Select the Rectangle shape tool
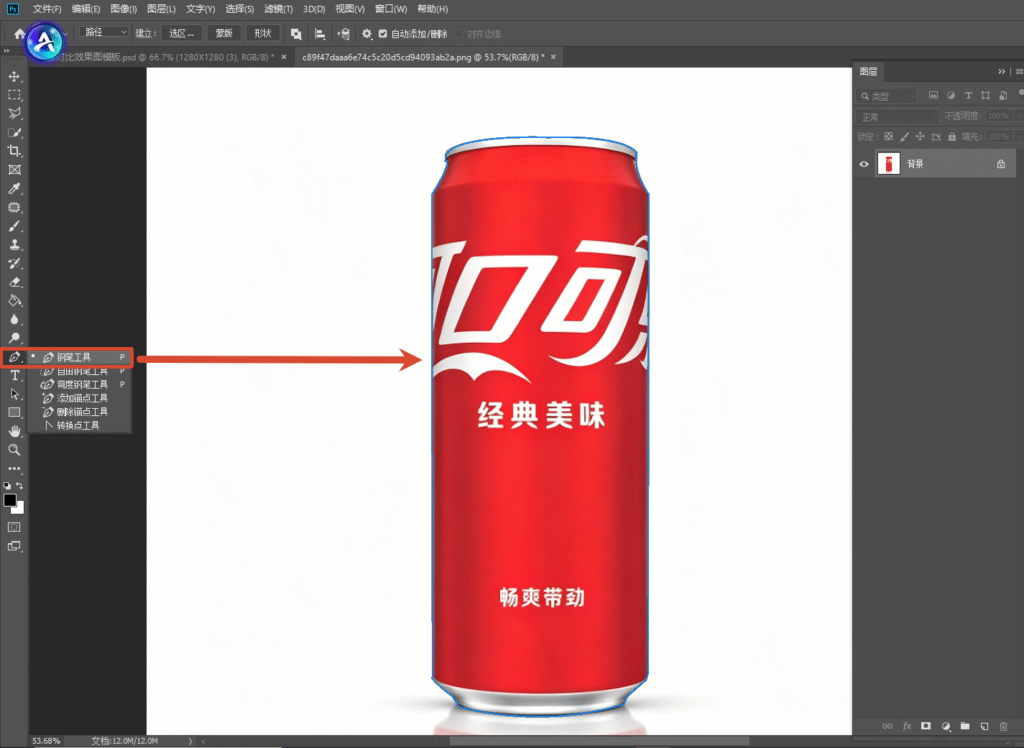The width and height of the screenshot is (1024, 748). tap(14, 412)
